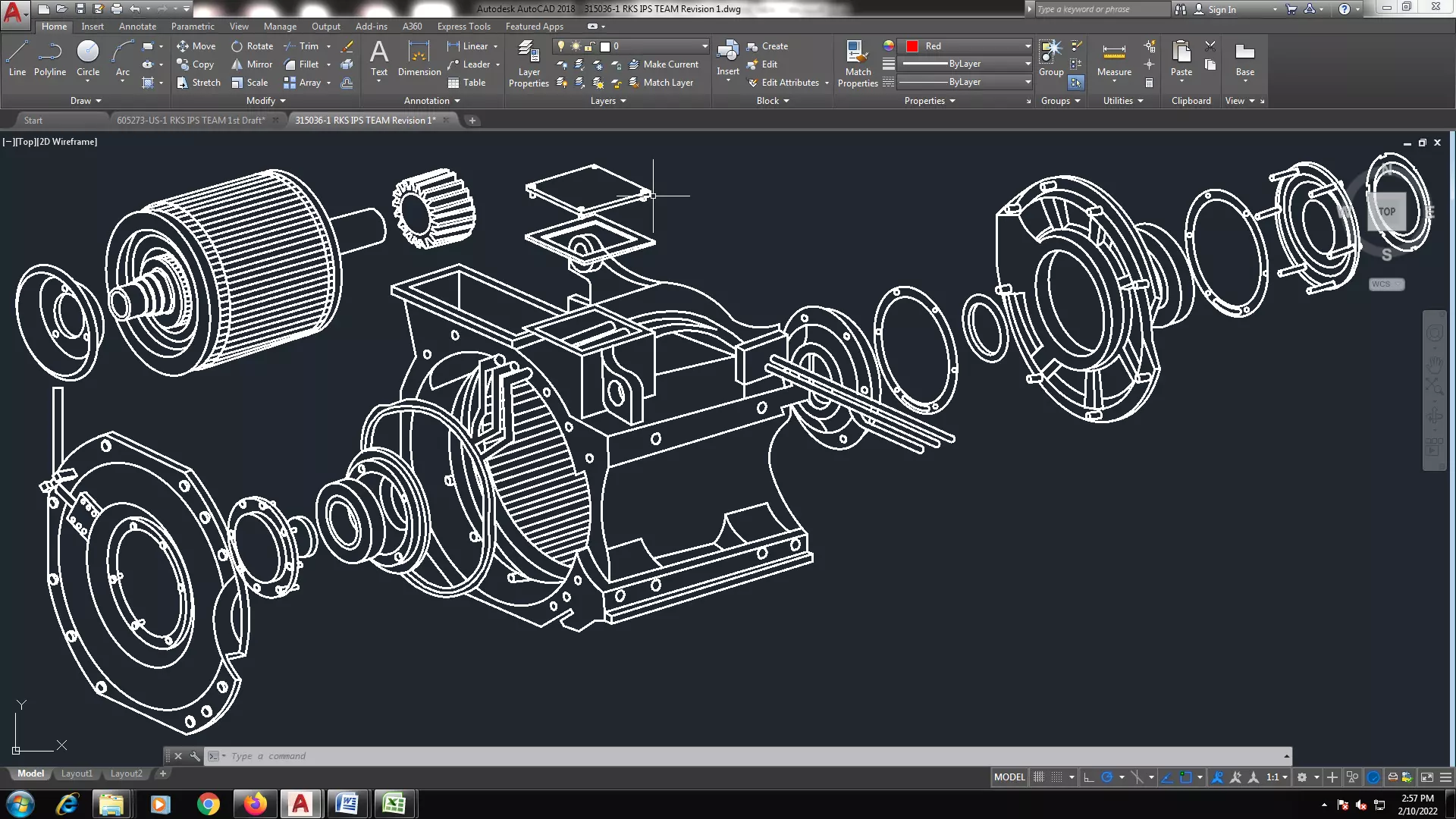The width and height of the screenshot is (1456, 819).
Task: Open the Home ribbon tab
Action: [x=54, y=26]
